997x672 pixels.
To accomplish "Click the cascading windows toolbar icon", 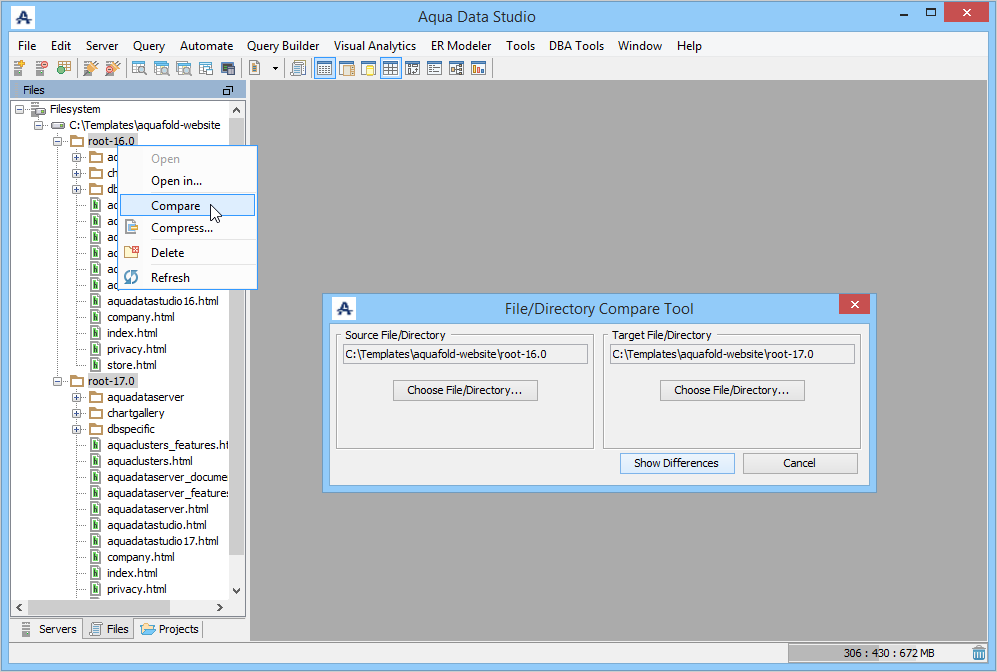I will [x=206, y=68].
